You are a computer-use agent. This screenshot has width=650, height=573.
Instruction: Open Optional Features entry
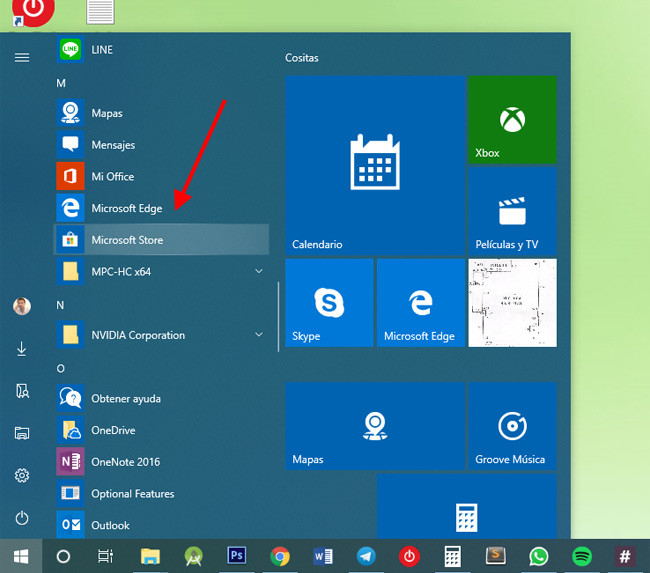162,493
